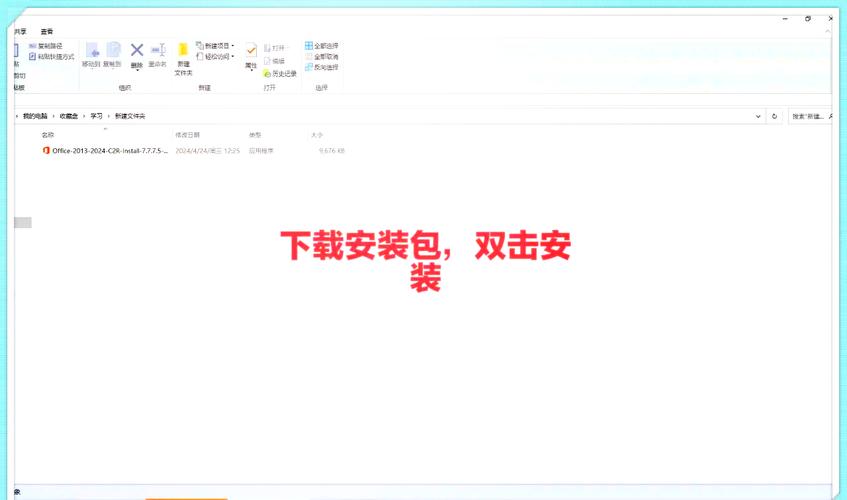Sort by the Date modified (修改日期) column

coord(187,135)
